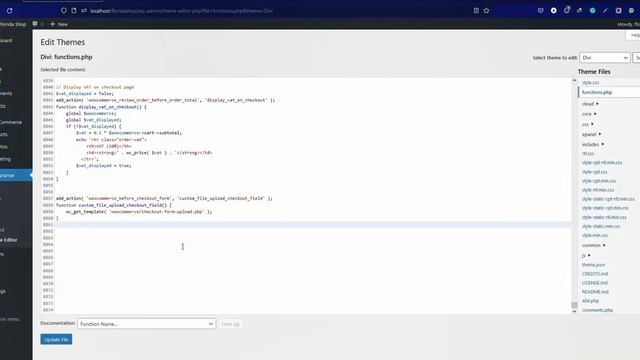Select highlighted Appearance item in sidebar
This screenshot has height=360, width=640.
pyautogui.click(x=16, y=175)
